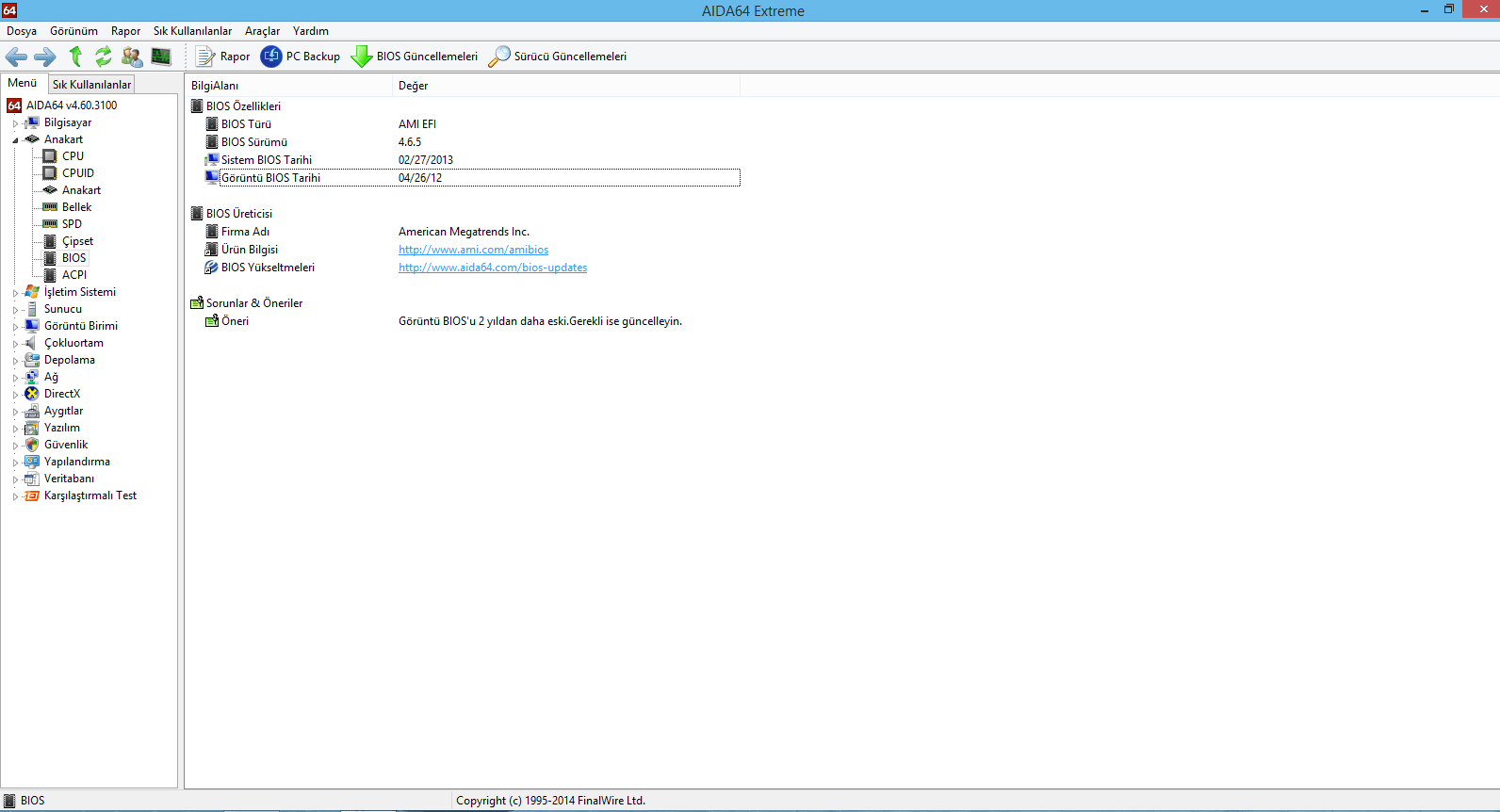
Task: Open the Dosya menu
Action: (x=22, y=31)
